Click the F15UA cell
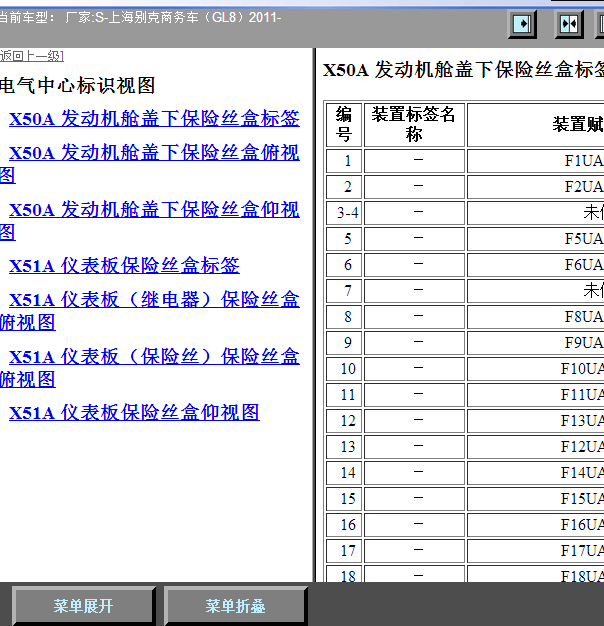This screenshot has height=626, width=604. click(x=535, y=499)
